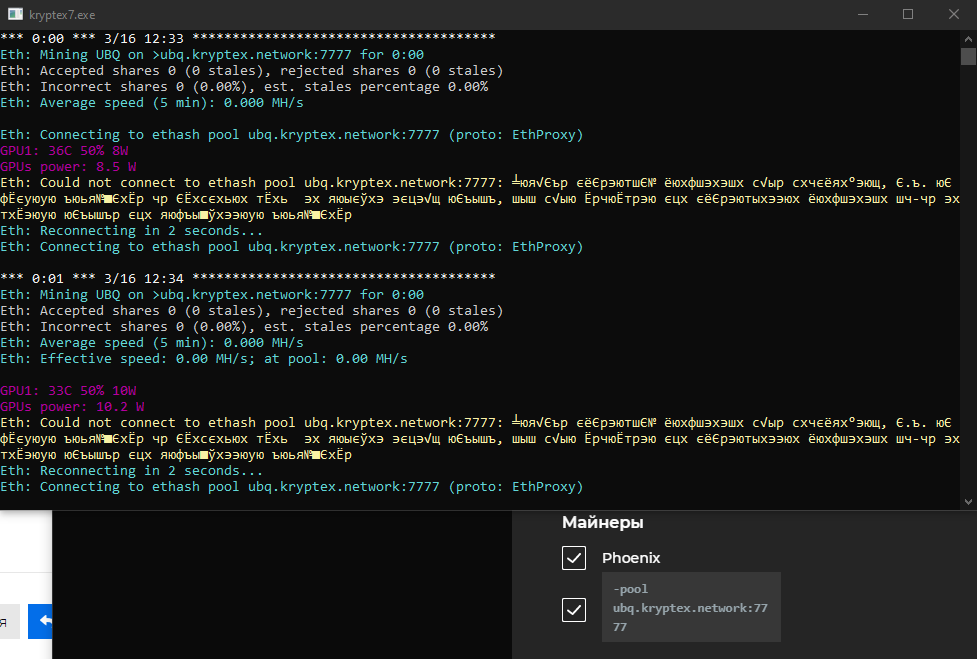
Task: Click the GPU1: 36C 50% 8W line
Action: [64, 151]
